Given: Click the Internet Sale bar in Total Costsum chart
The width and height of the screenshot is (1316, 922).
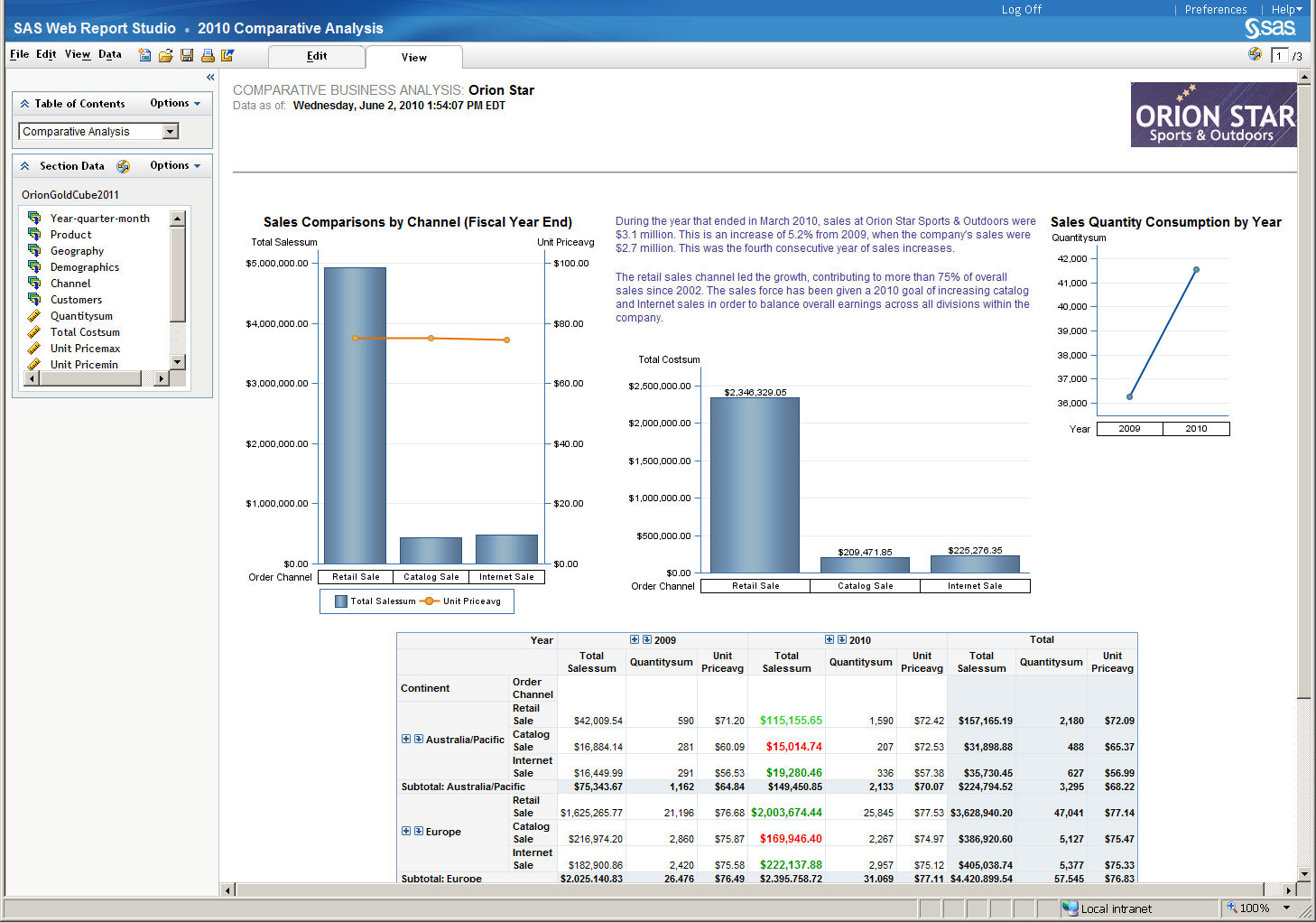Looking at the screenshot, I should [975, 563].
